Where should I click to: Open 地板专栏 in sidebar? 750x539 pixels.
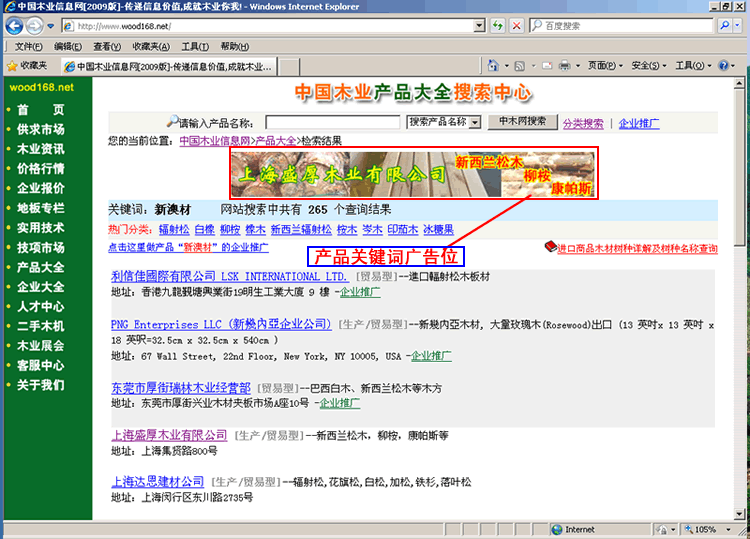tap(41, 208)
